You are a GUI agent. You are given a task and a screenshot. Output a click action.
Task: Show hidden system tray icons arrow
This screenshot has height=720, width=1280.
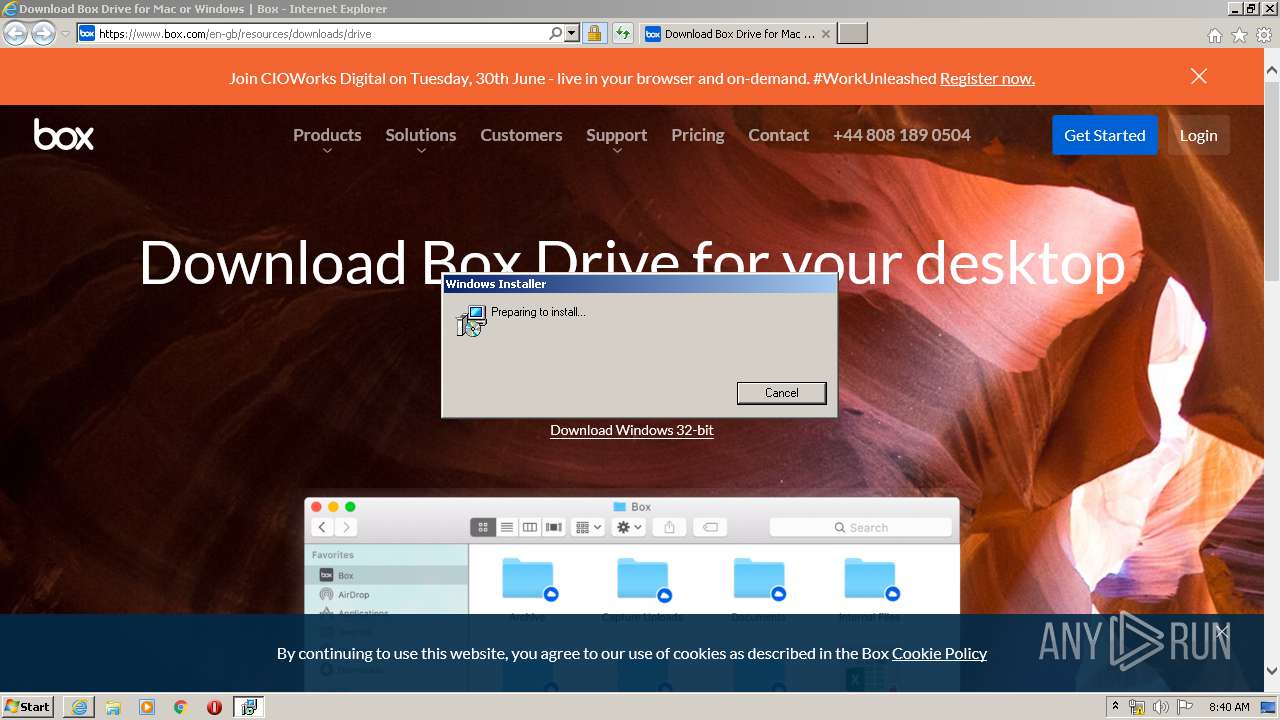1115,707
